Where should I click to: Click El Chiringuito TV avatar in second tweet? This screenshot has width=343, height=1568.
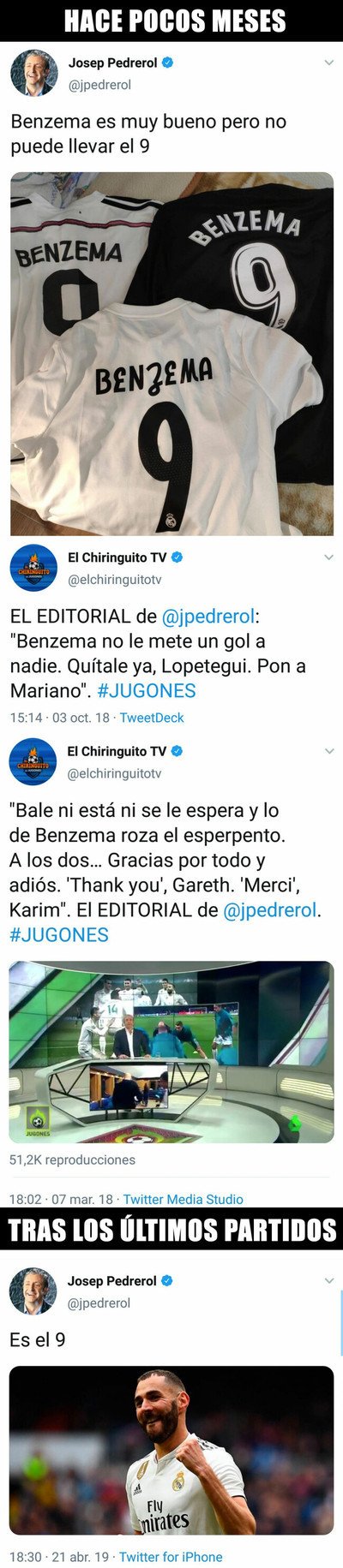tap(33, 567)
